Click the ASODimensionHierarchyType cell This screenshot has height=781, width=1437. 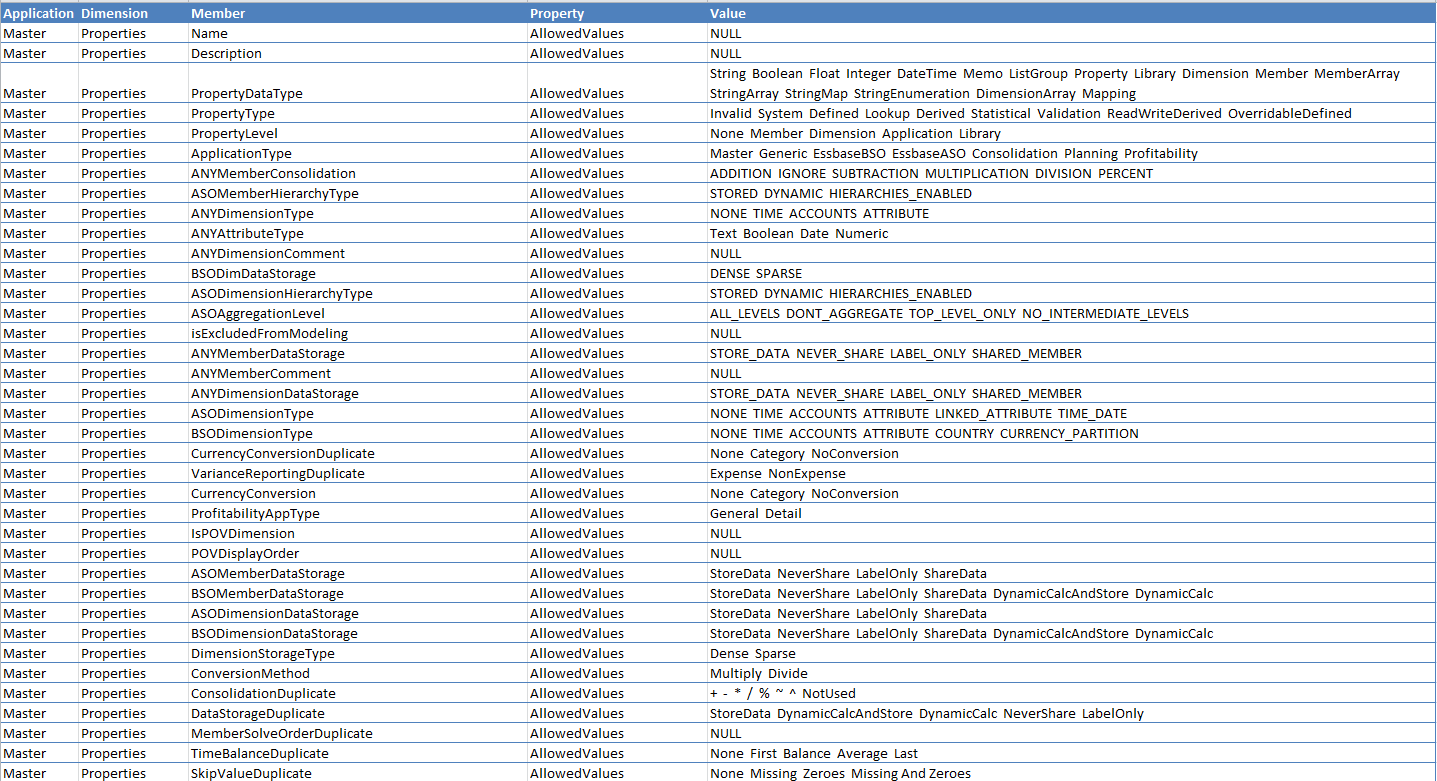(x=357, y=294)
